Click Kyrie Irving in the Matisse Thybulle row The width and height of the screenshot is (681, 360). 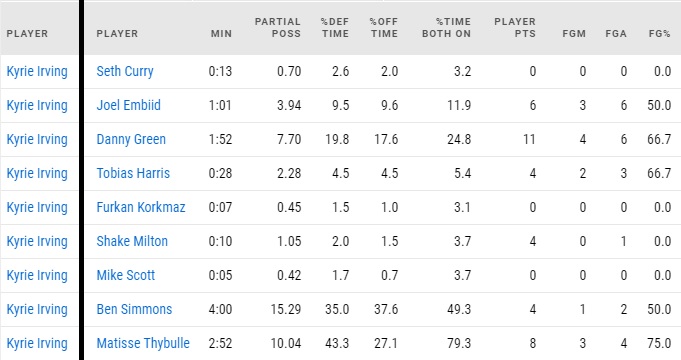(37, 343)
